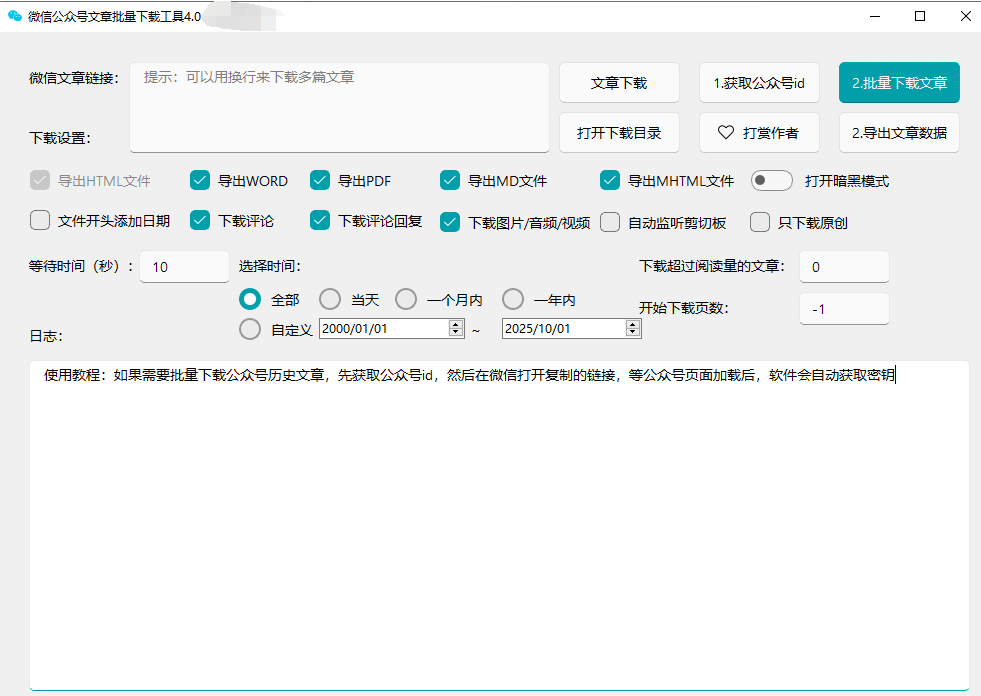Click the down arrow on the 2025/10/01 date spinner
Screen dimensions: 981x696
[635, 332]
